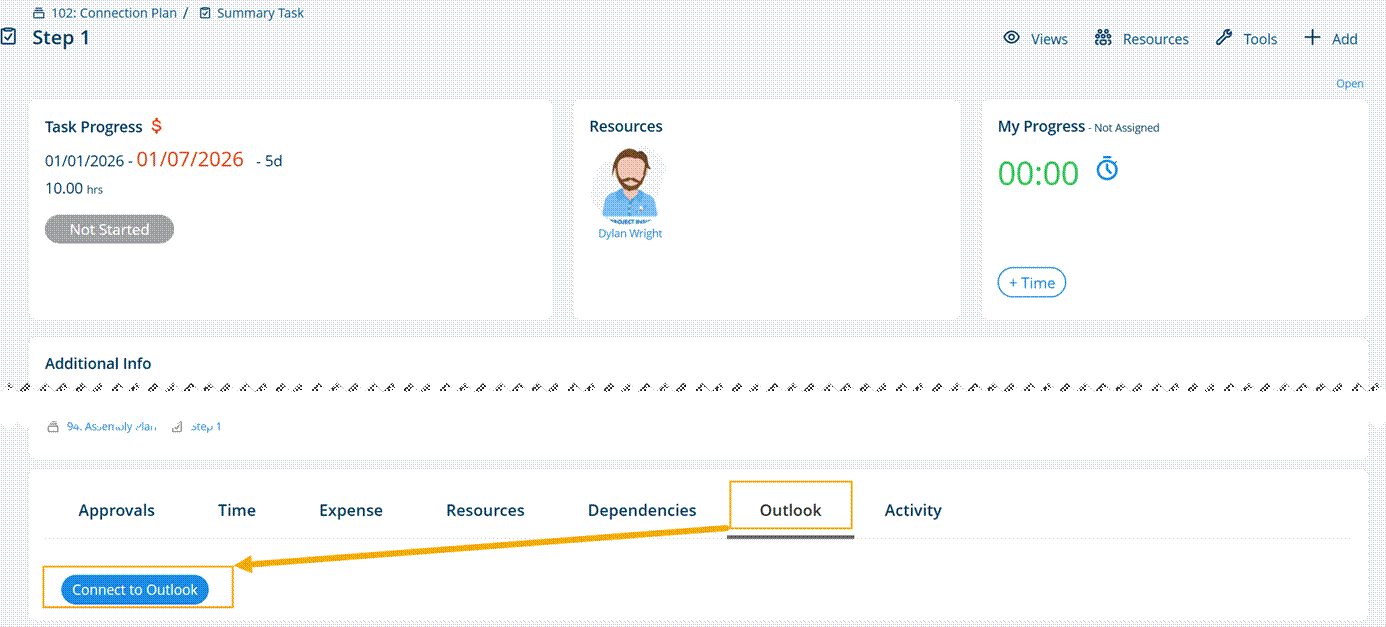Open the Approvals tab
The image size is (1386, 627).
pos(117,510)
